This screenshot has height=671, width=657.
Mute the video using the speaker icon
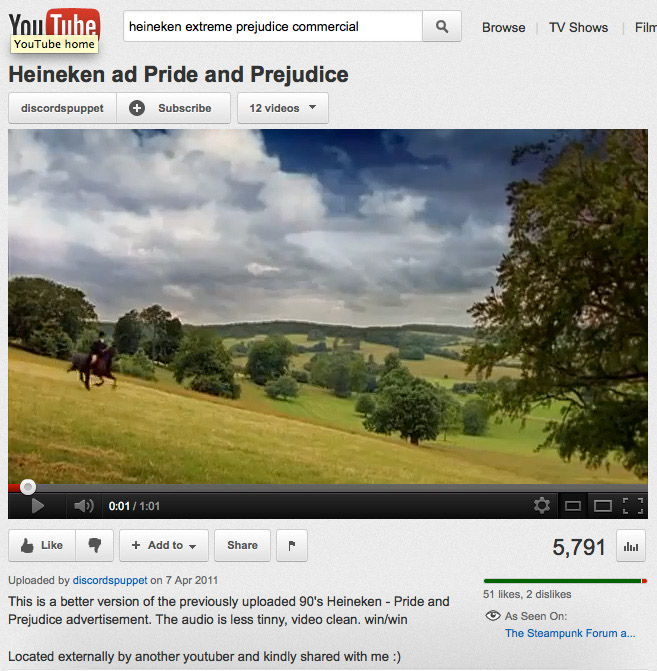click(83, 506)
